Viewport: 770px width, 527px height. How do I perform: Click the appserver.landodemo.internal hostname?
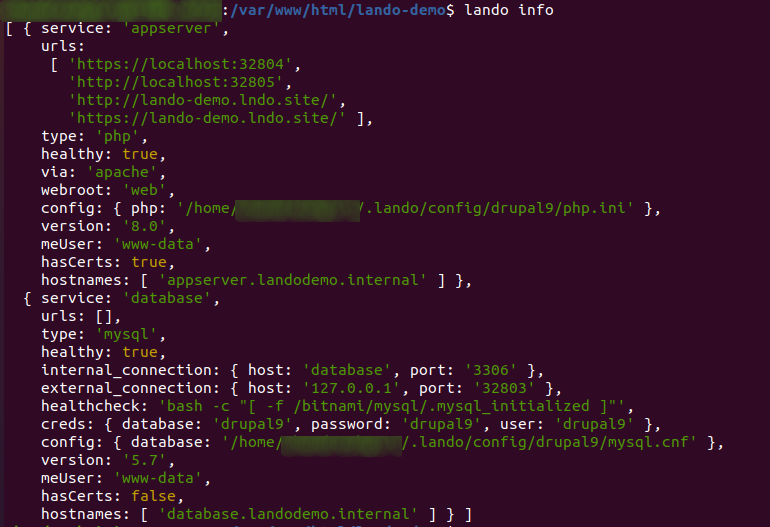pyautogui.click(x=293, y=280)
